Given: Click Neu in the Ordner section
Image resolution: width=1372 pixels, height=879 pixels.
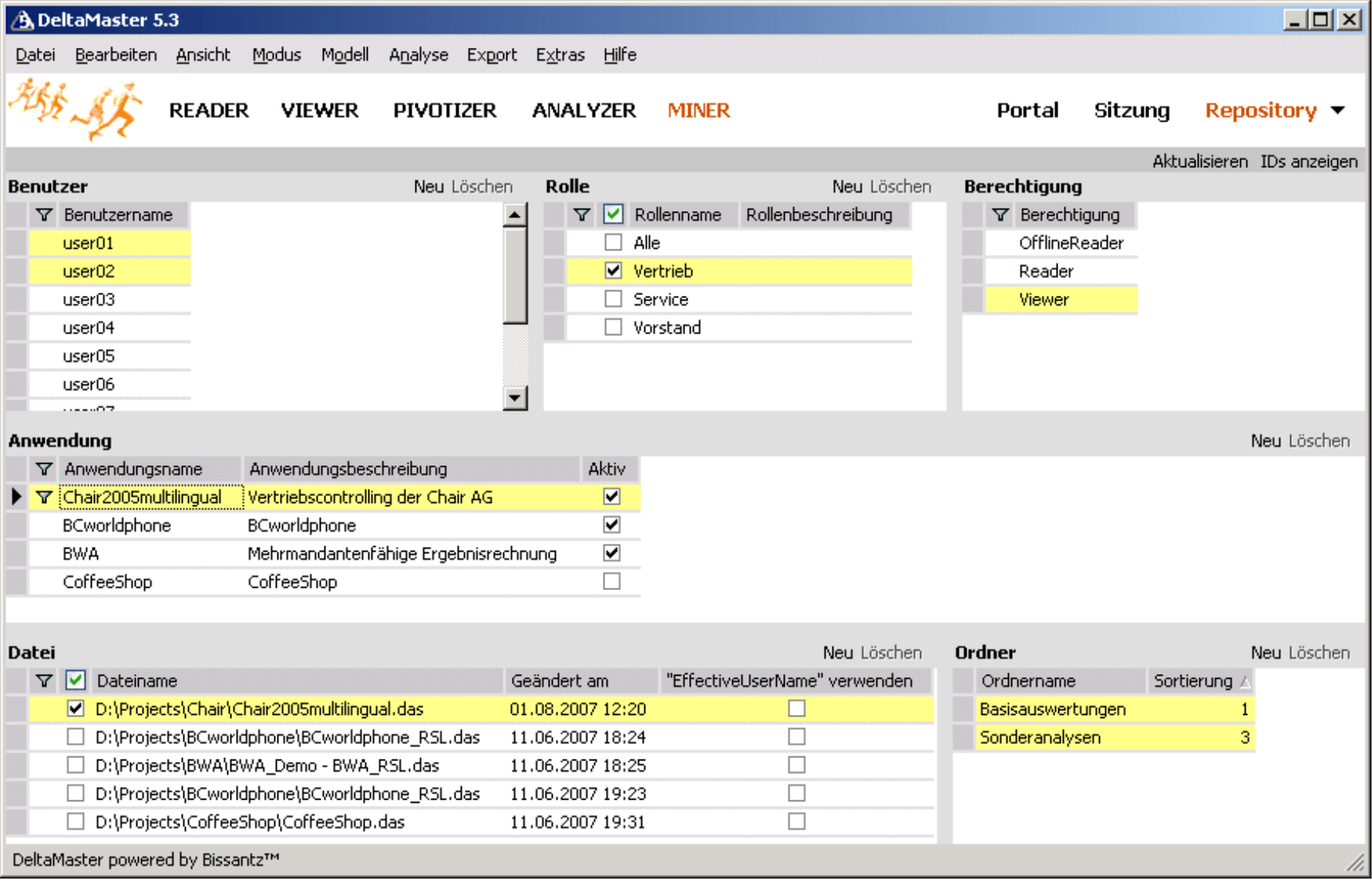Looking at the screenshot, I should pyautogui.click(x=1266, y=653).
